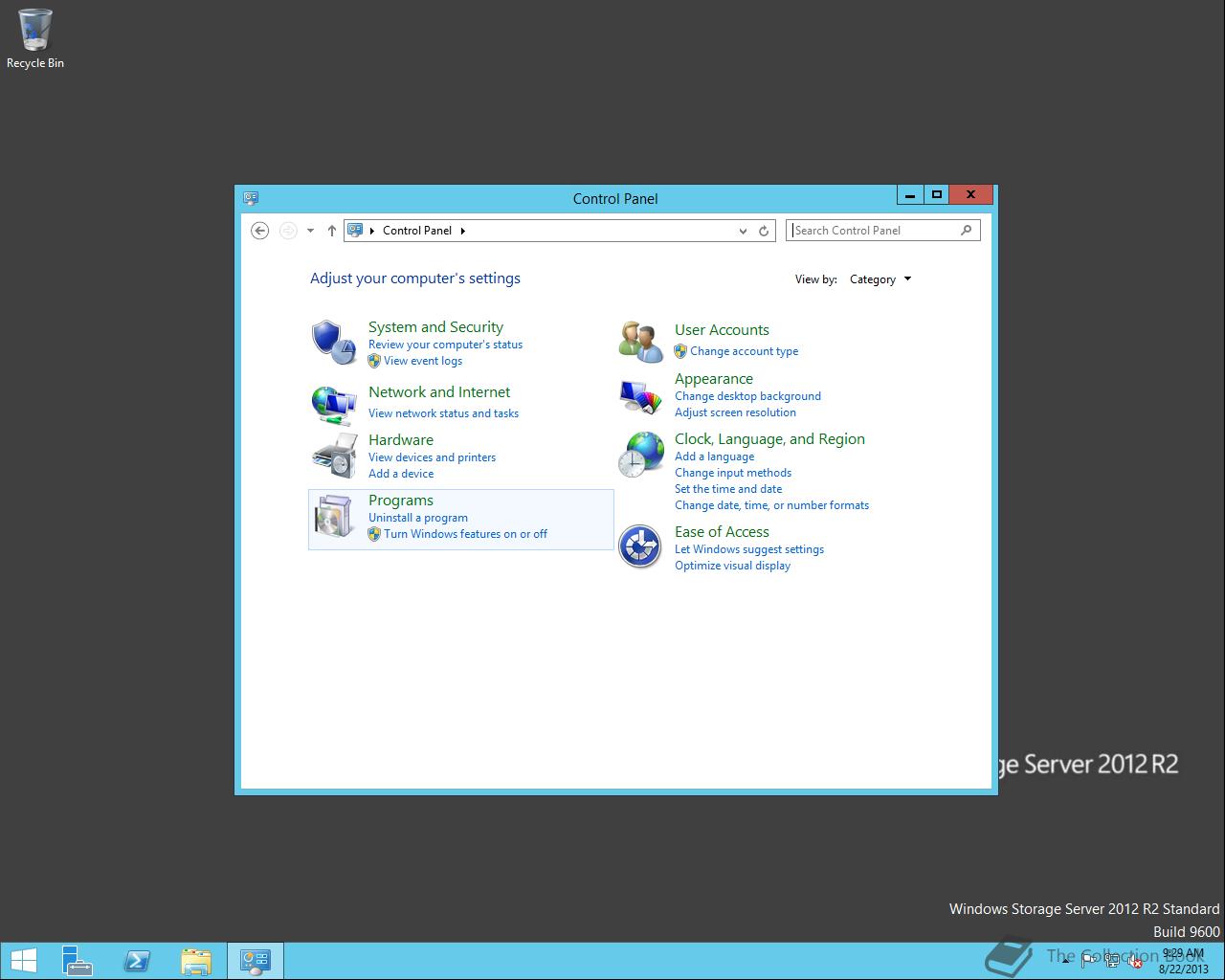The height and width of the screenshot is (980, 1225).
Task: Open Network and Internet category
Action: [x=439, y=392]
